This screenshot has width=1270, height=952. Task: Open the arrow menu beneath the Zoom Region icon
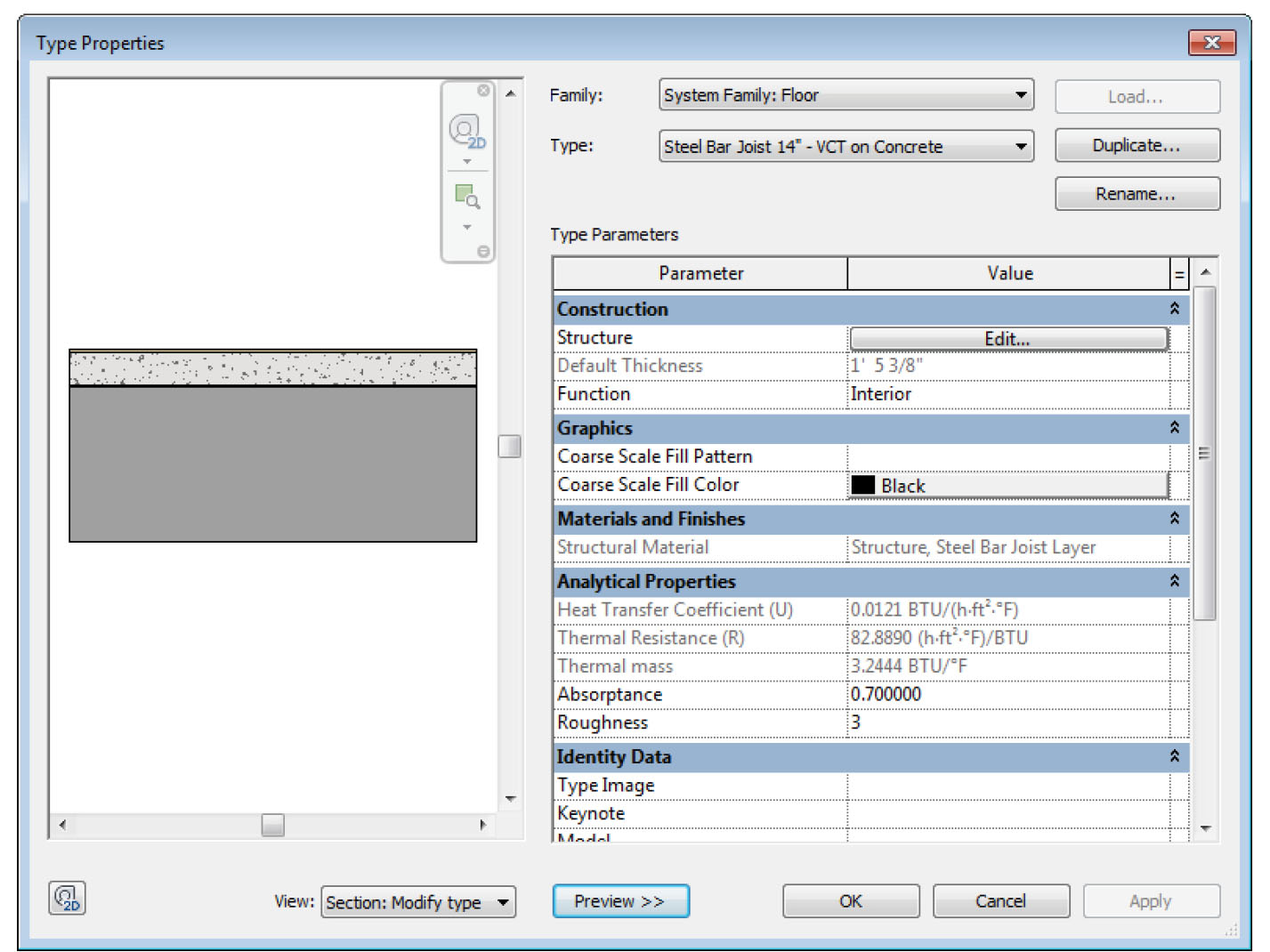[x=466, y=228]
